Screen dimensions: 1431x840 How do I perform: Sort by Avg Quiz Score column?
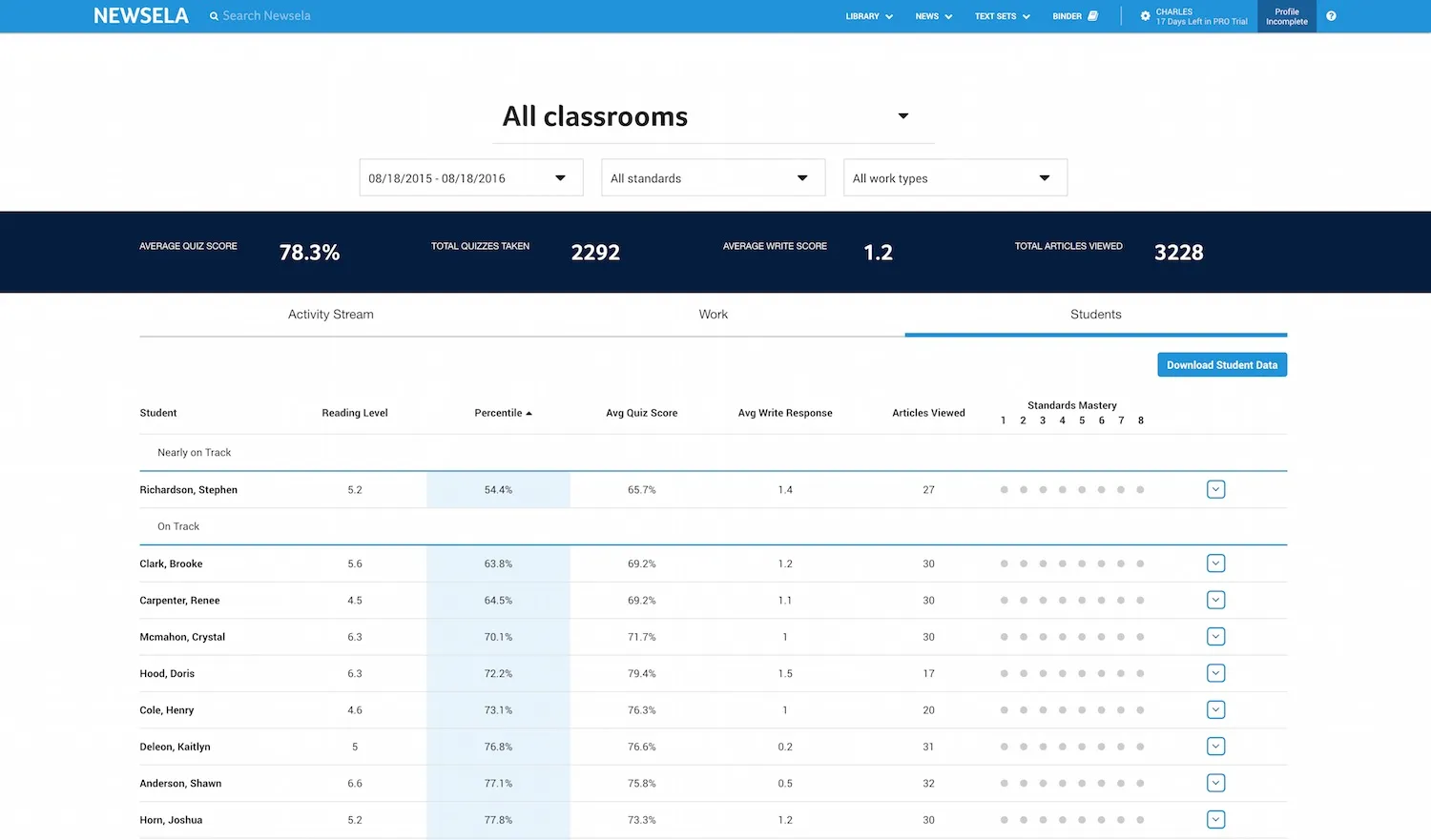click(641, 414)
